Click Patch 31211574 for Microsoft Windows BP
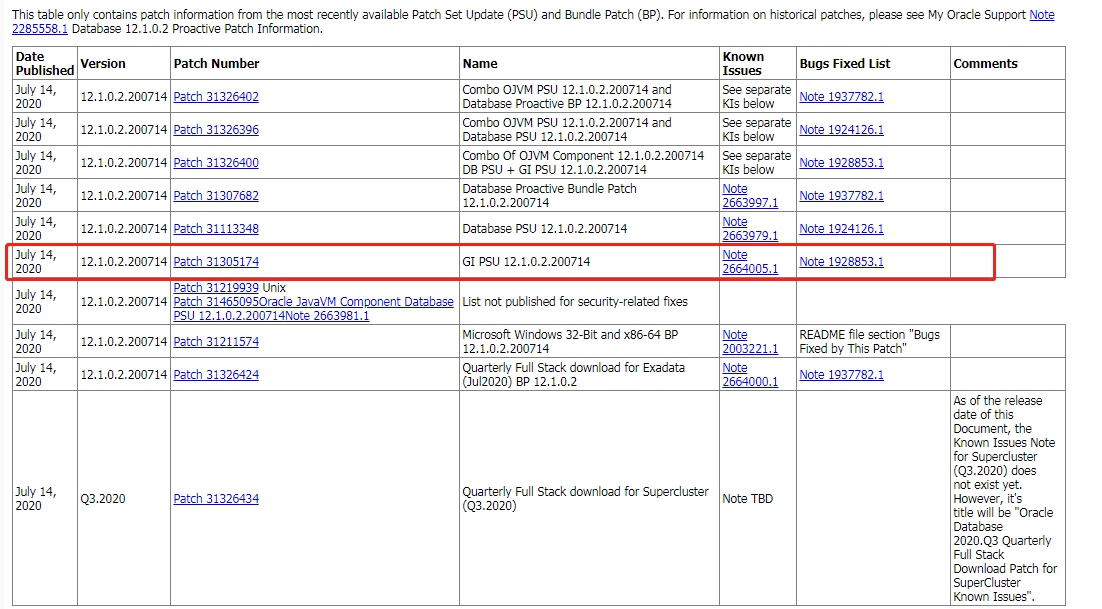The width and height of the screenshot is (1102, 609). tap(216, 342)
